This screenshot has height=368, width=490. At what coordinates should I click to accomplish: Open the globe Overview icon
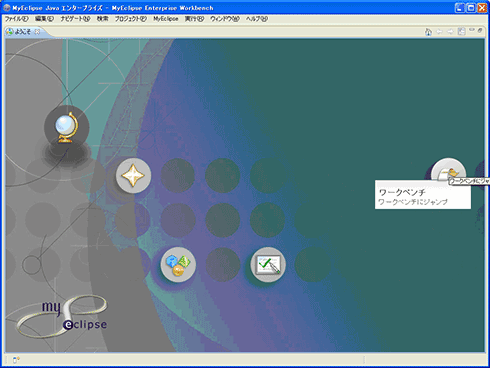click(67, 127)
